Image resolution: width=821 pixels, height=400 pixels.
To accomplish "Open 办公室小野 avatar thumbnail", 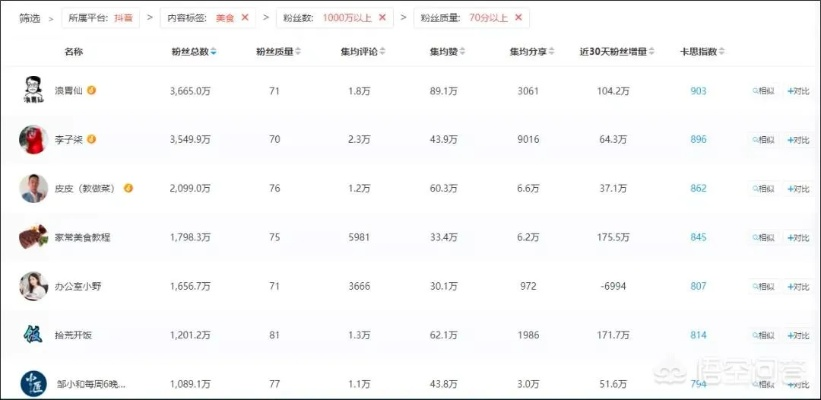I will [x=34, y=286].
